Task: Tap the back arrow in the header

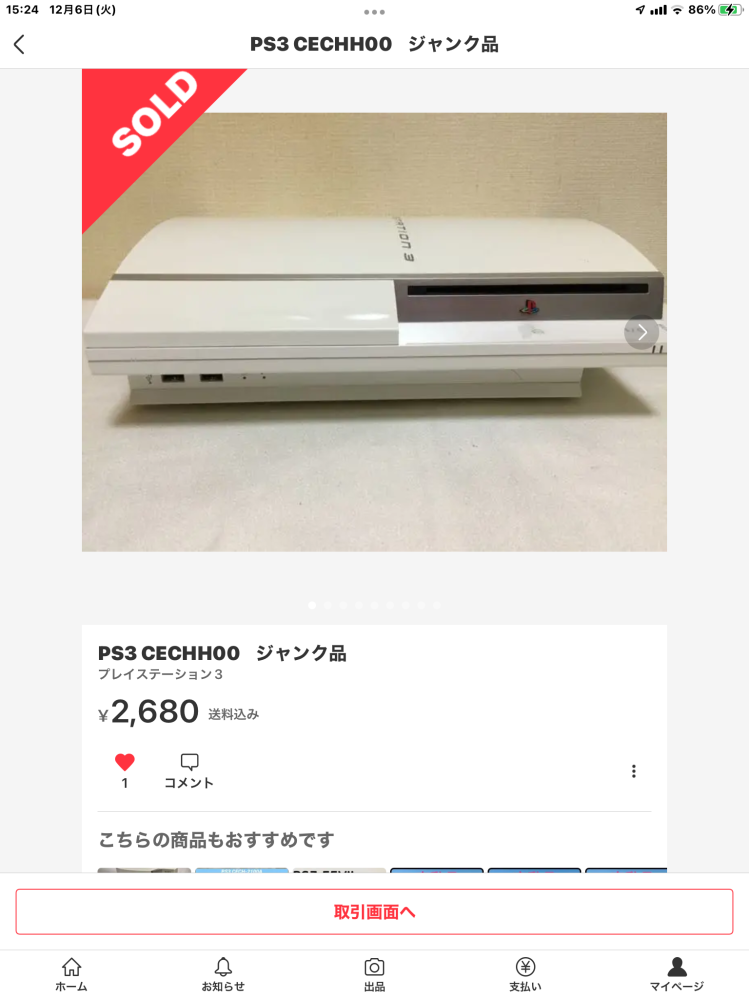Action: (19, 45)
